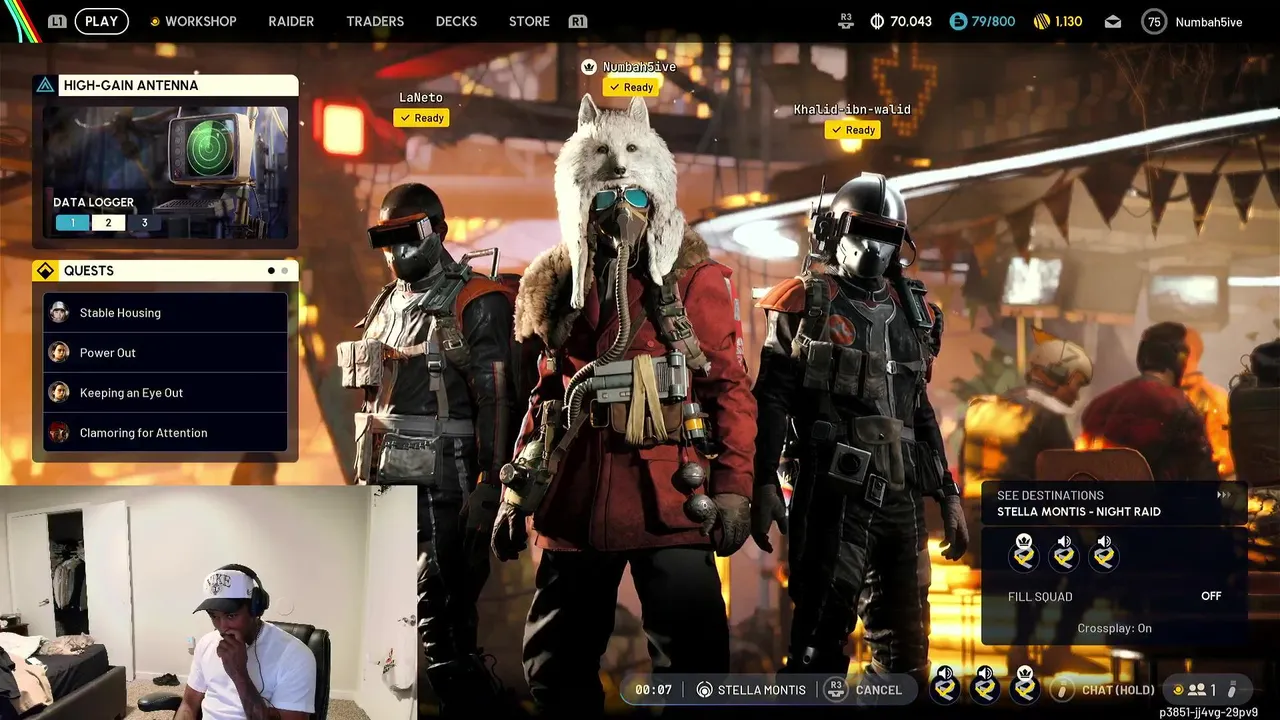Click the yellow online status dot
This screenshot has height=720, width=1280.
[x=1178, y=690]
